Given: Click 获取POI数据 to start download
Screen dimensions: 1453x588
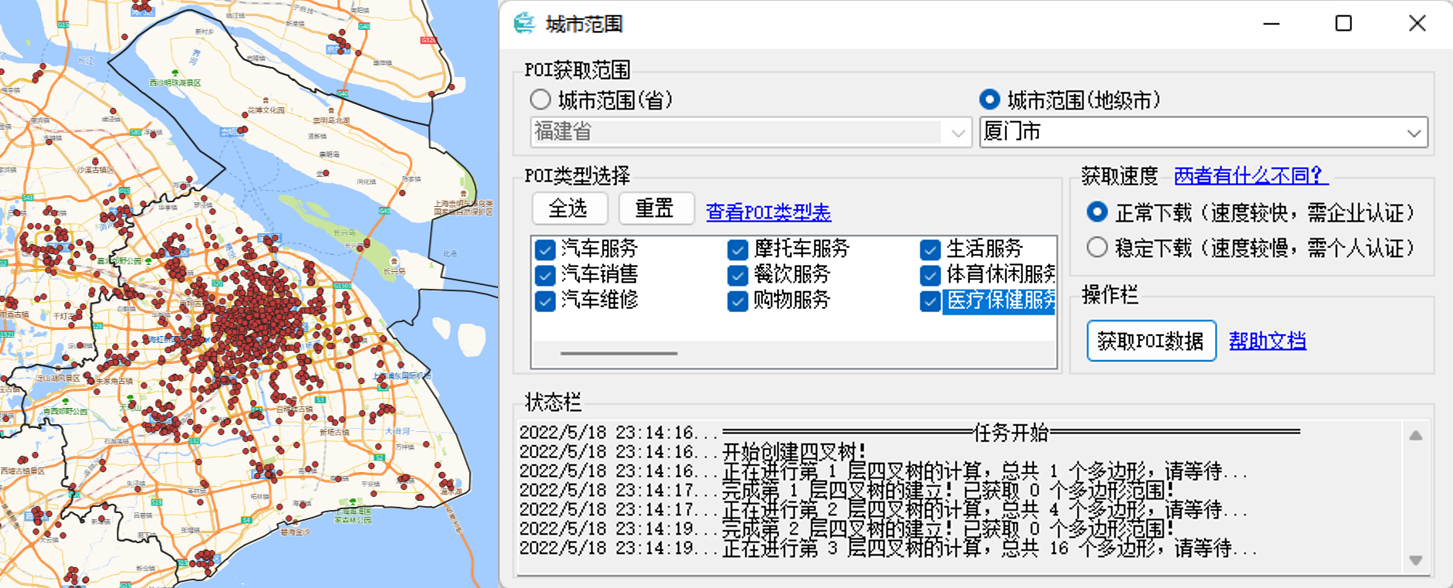Looking at the screenshot, I should click(x=1151, y=341).
